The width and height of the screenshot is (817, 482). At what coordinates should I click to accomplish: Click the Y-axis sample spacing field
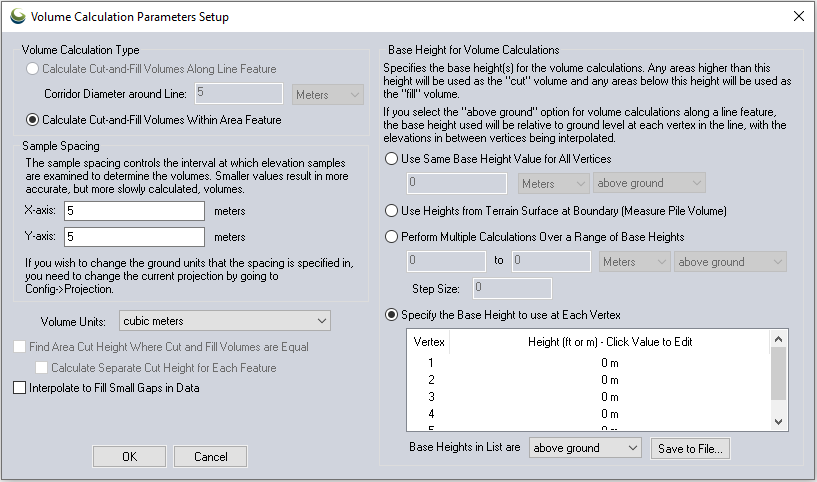[x=134, y=237]
